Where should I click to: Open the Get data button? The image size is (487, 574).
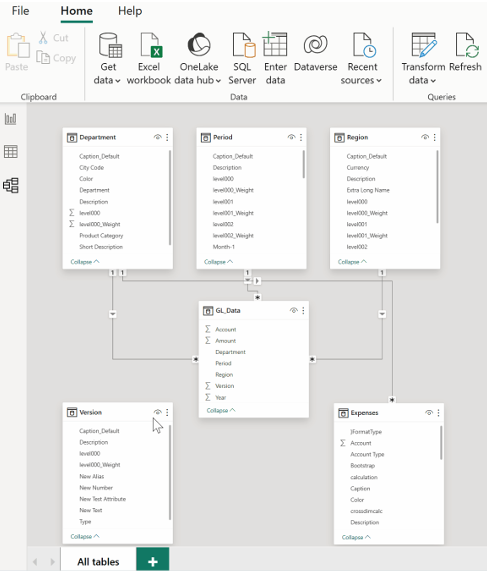coord(108,58)
